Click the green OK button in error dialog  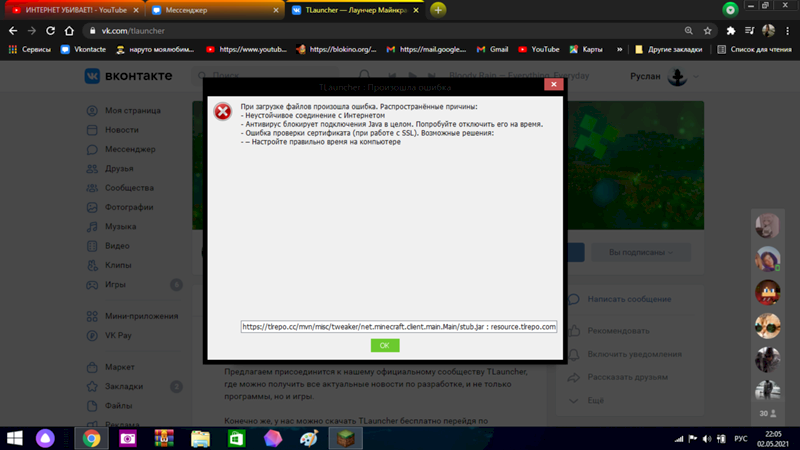[x=384, y=345]
